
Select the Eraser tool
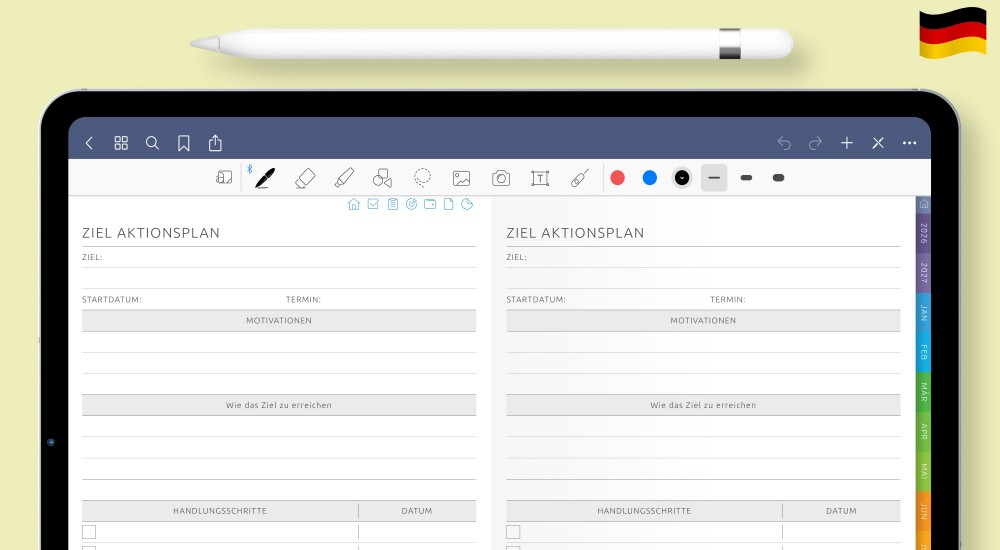tap(305, 178)
